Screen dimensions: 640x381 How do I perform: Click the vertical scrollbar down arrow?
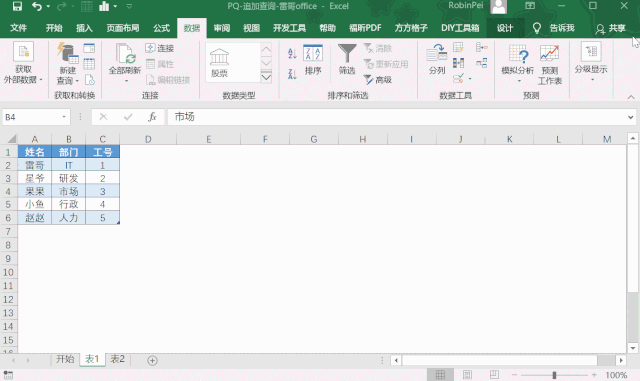pos(633,348)
